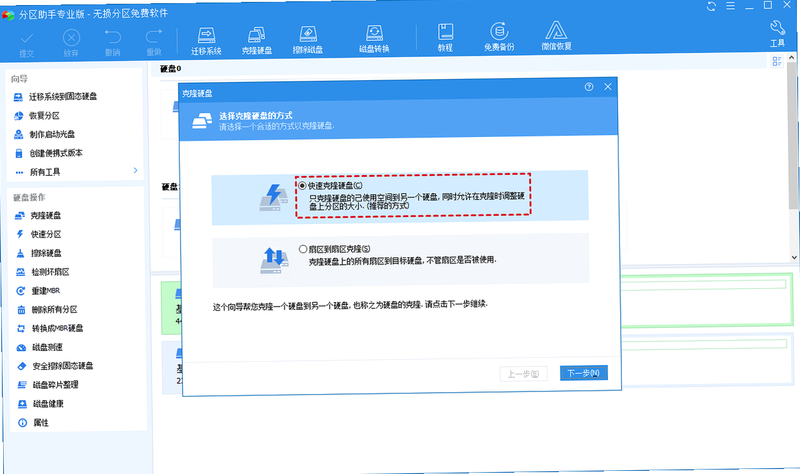The image size is (800, 474).
Task: Close the 克隆硬盘 dialog
Action: pyautogui.click(x=608, y=87)
